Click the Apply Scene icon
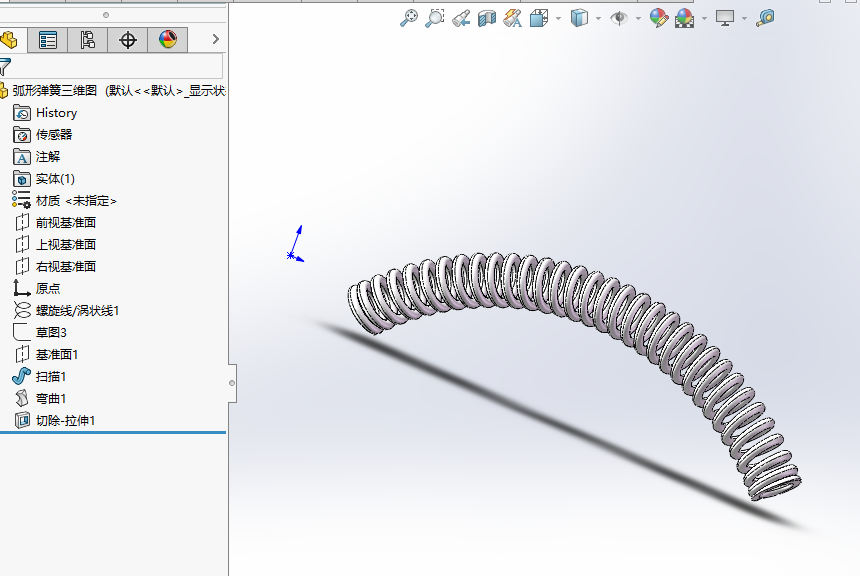Screen dimensions: 860x576 (684, 18)
